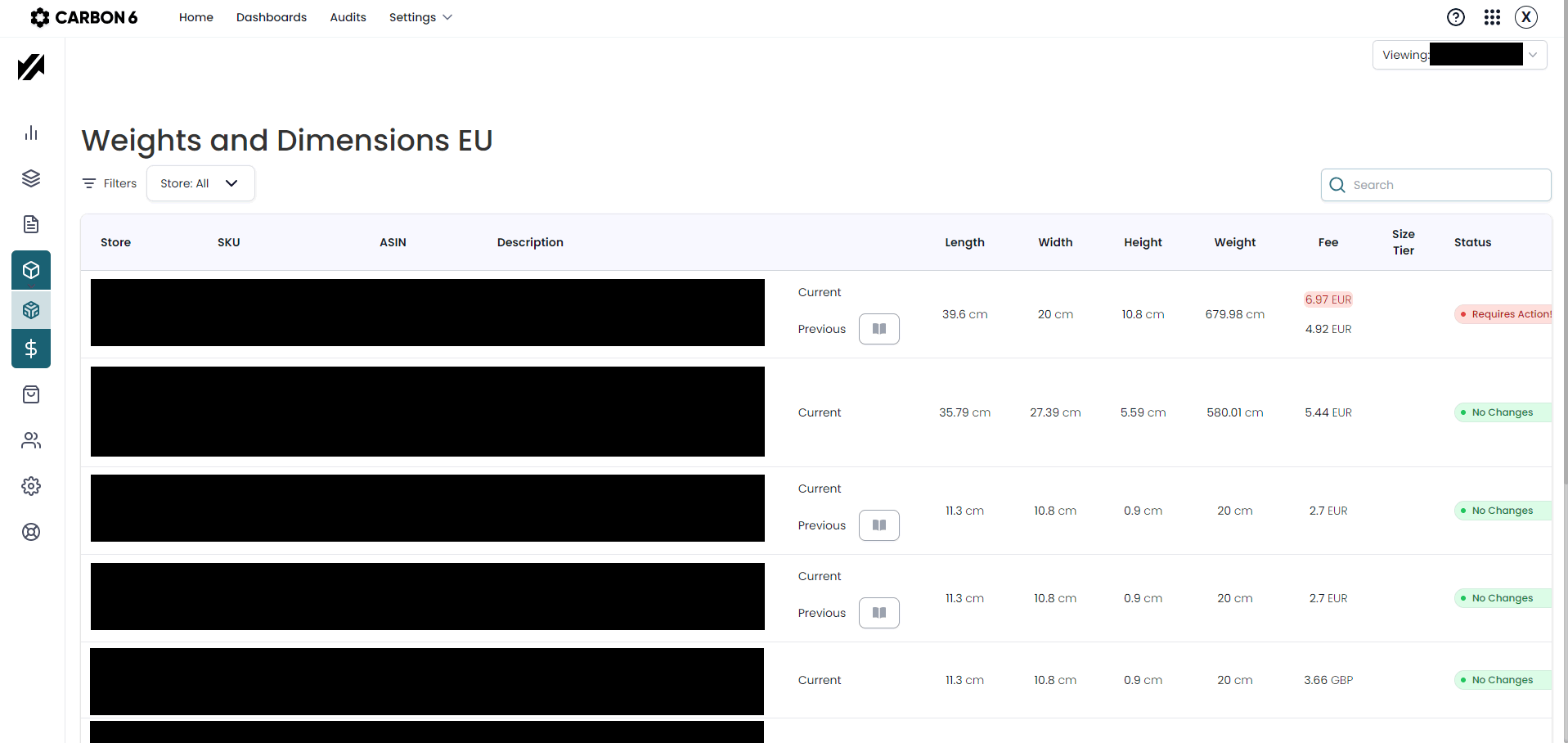
Task: Open the bar chart analytics sidebar icon
Action: [x=31, y=133]
